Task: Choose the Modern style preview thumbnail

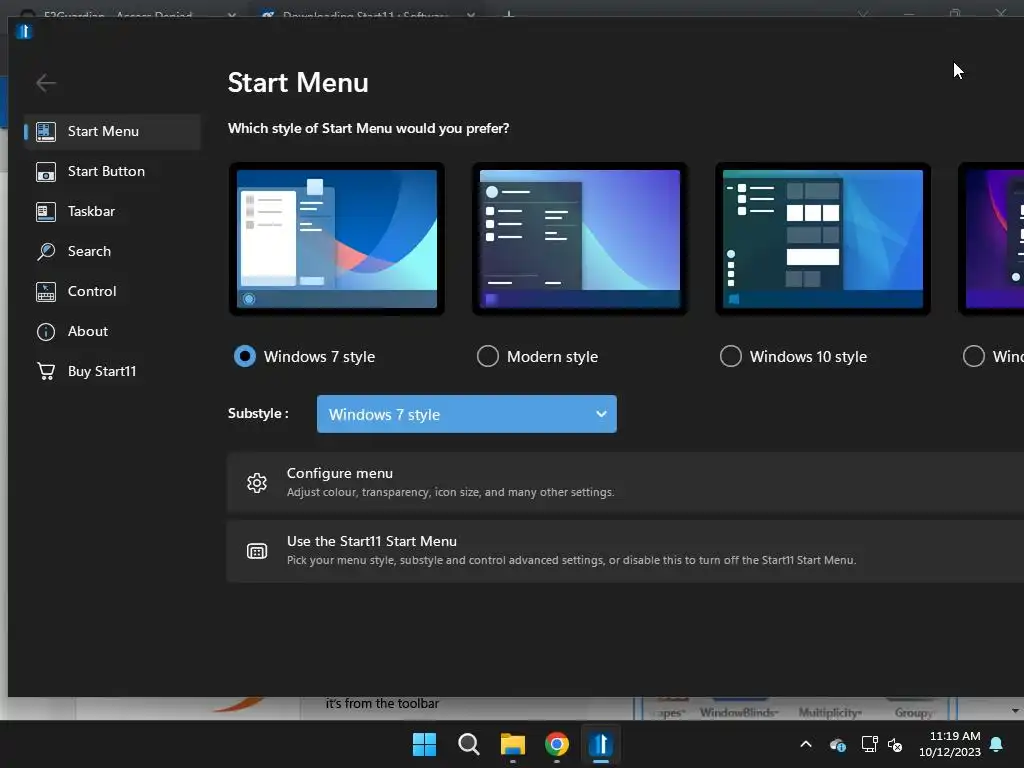Action: (580, 239)
